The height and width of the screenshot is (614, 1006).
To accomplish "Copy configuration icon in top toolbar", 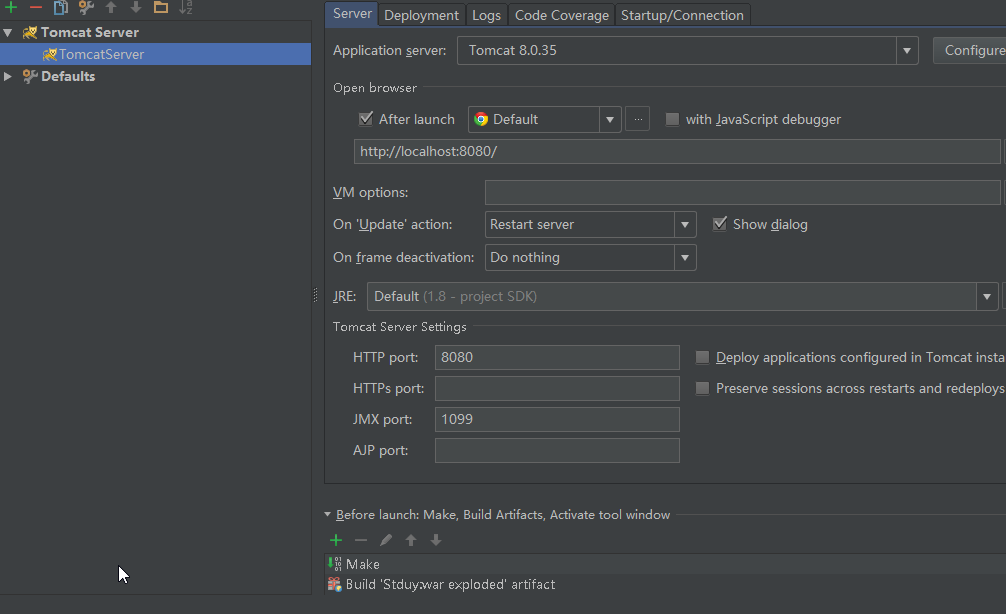I will [x=61, y=7].
